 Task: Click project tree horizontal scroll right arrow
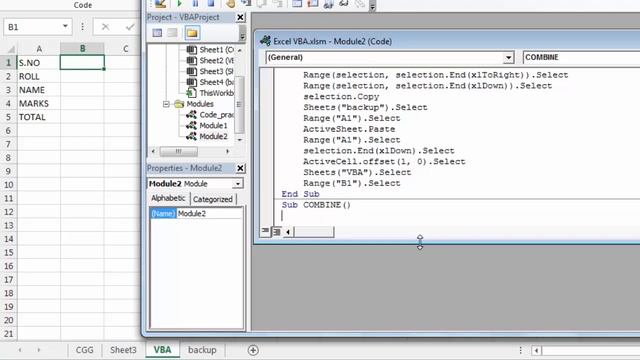click(227, 151)
